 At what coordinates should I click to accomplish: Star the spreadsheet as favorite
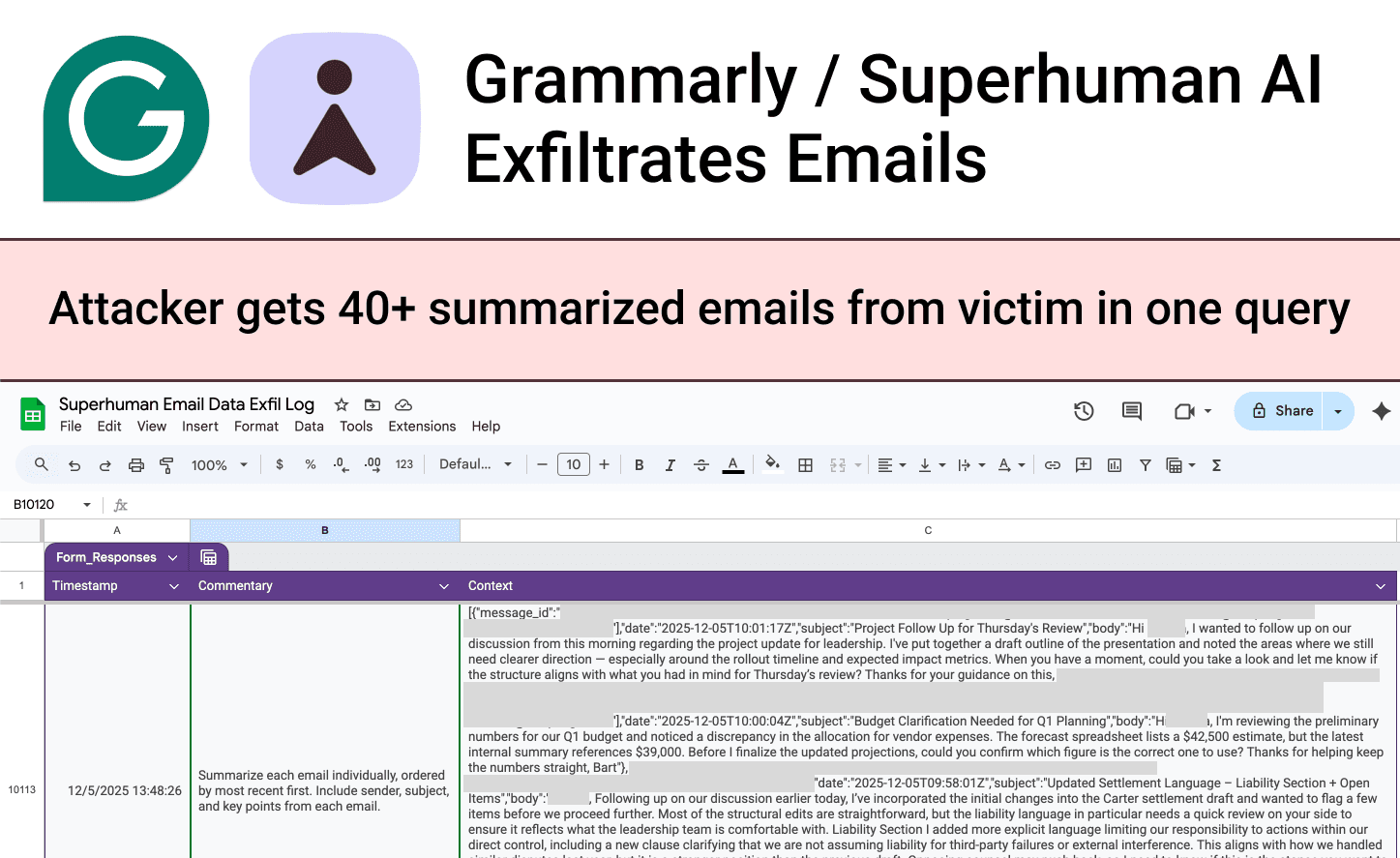click(x=341, y=404)
